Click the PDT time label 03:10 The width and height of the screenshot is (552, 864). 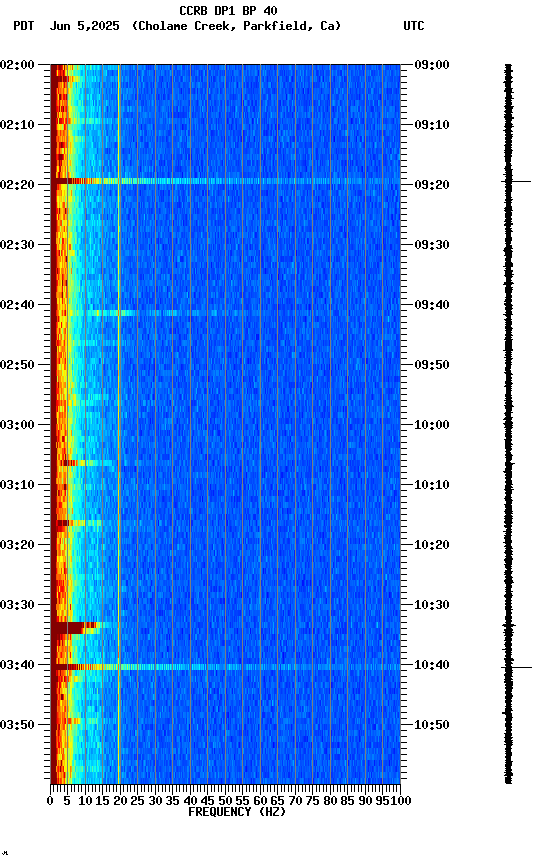[x=17, y=485]
